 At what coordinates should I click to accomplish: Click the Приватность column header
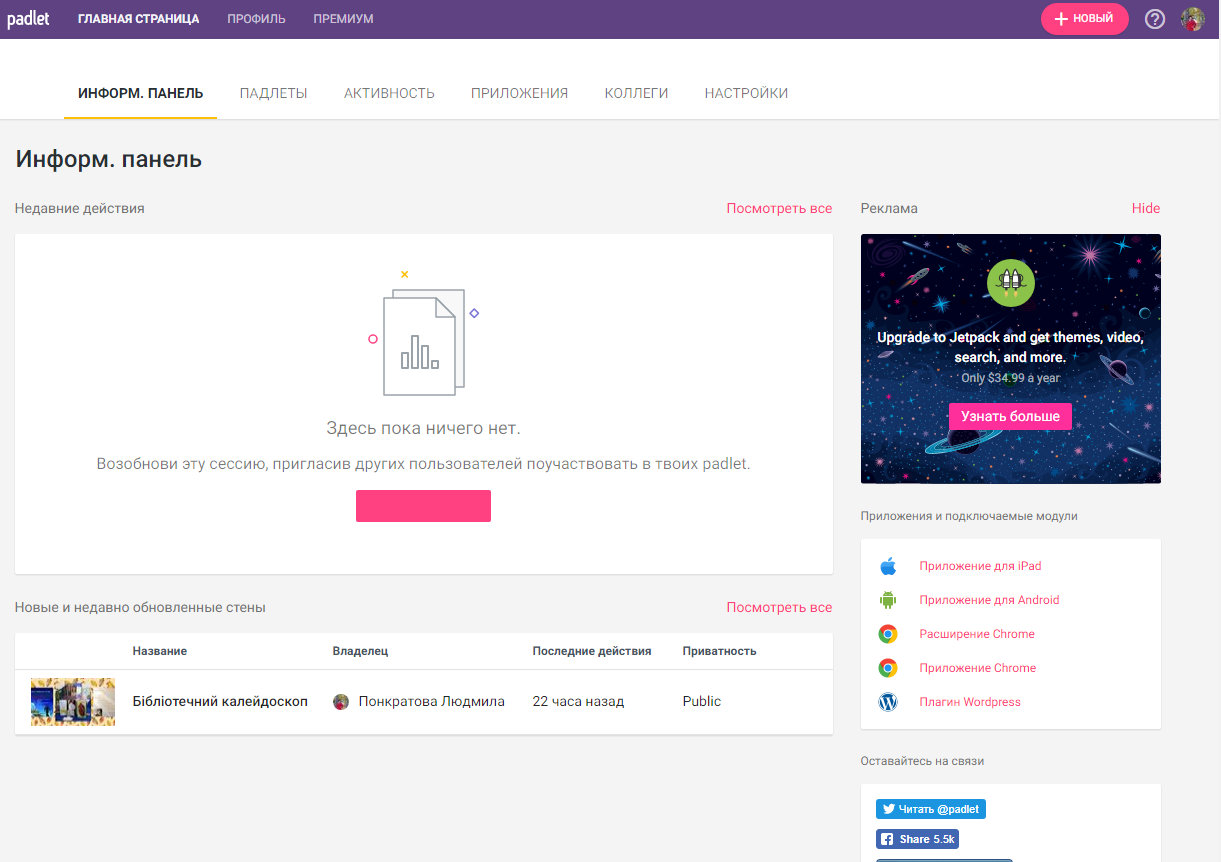[x=719, y=651]
